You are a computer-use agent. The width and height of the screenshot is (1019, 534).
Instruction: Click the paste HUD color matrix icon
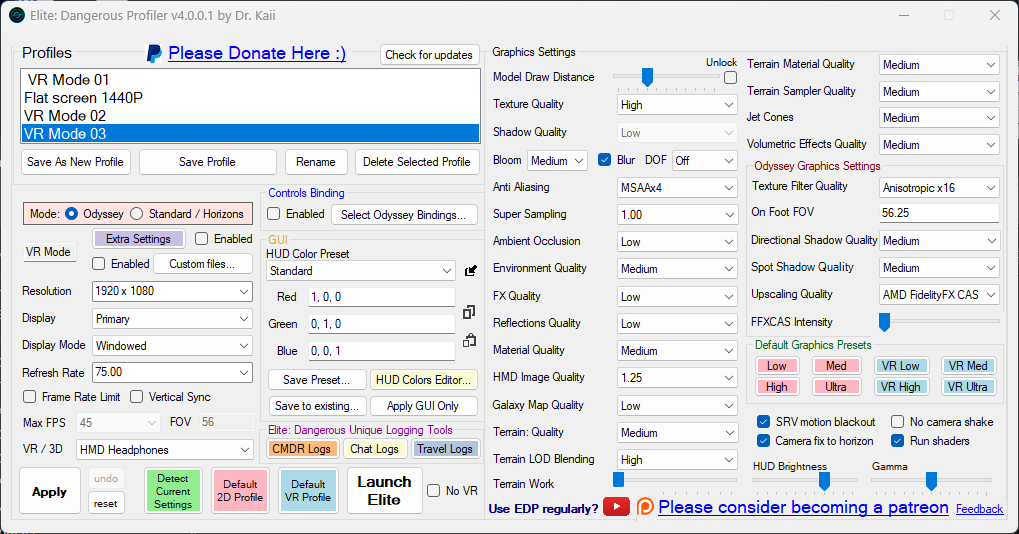pyautogui.click(x=469, y=340)
